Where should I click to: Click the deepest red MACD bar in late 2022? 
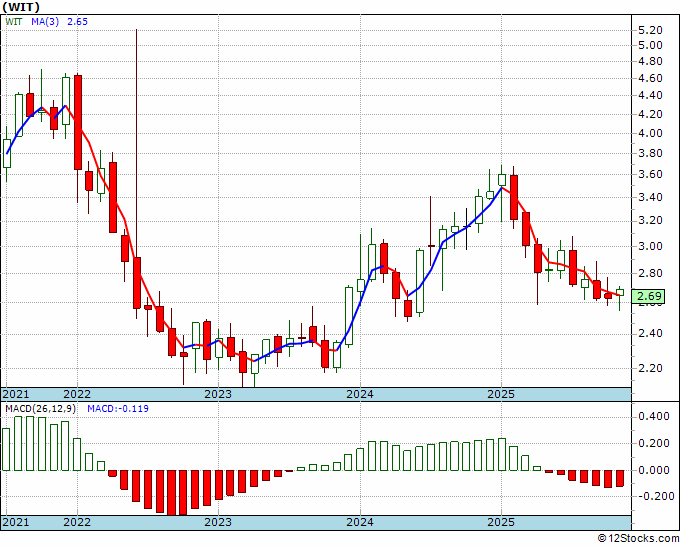172,493
